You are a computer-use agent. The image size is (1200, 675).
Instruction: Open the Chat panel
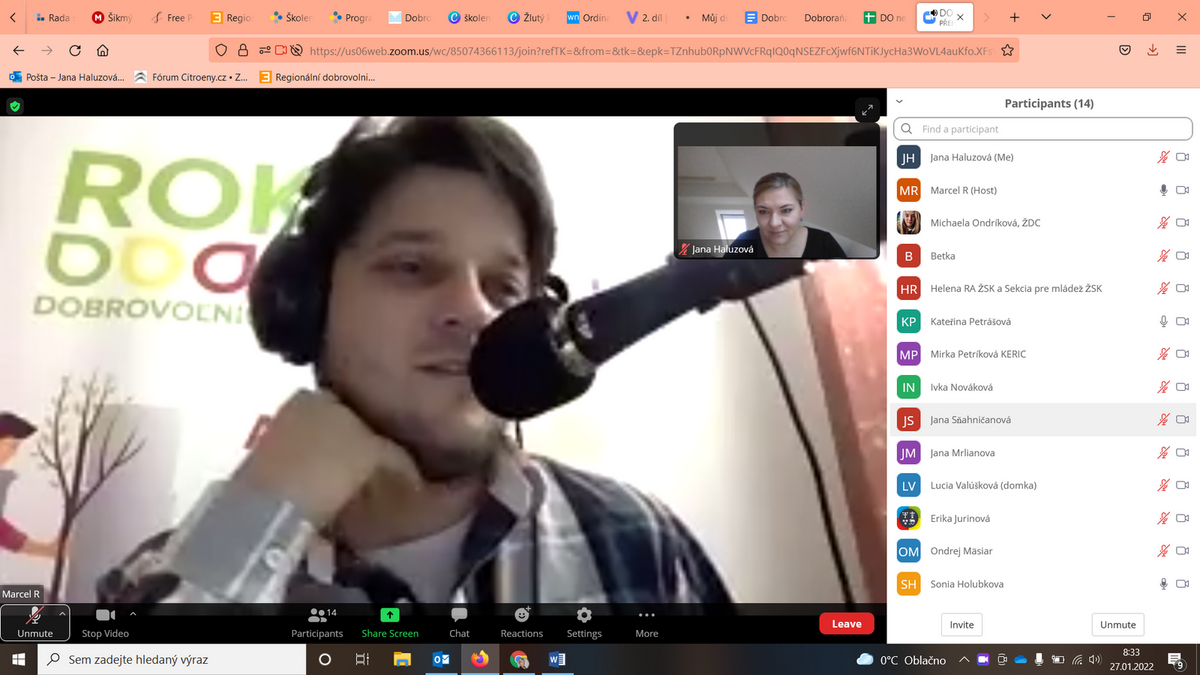click(x=459, y=622)
